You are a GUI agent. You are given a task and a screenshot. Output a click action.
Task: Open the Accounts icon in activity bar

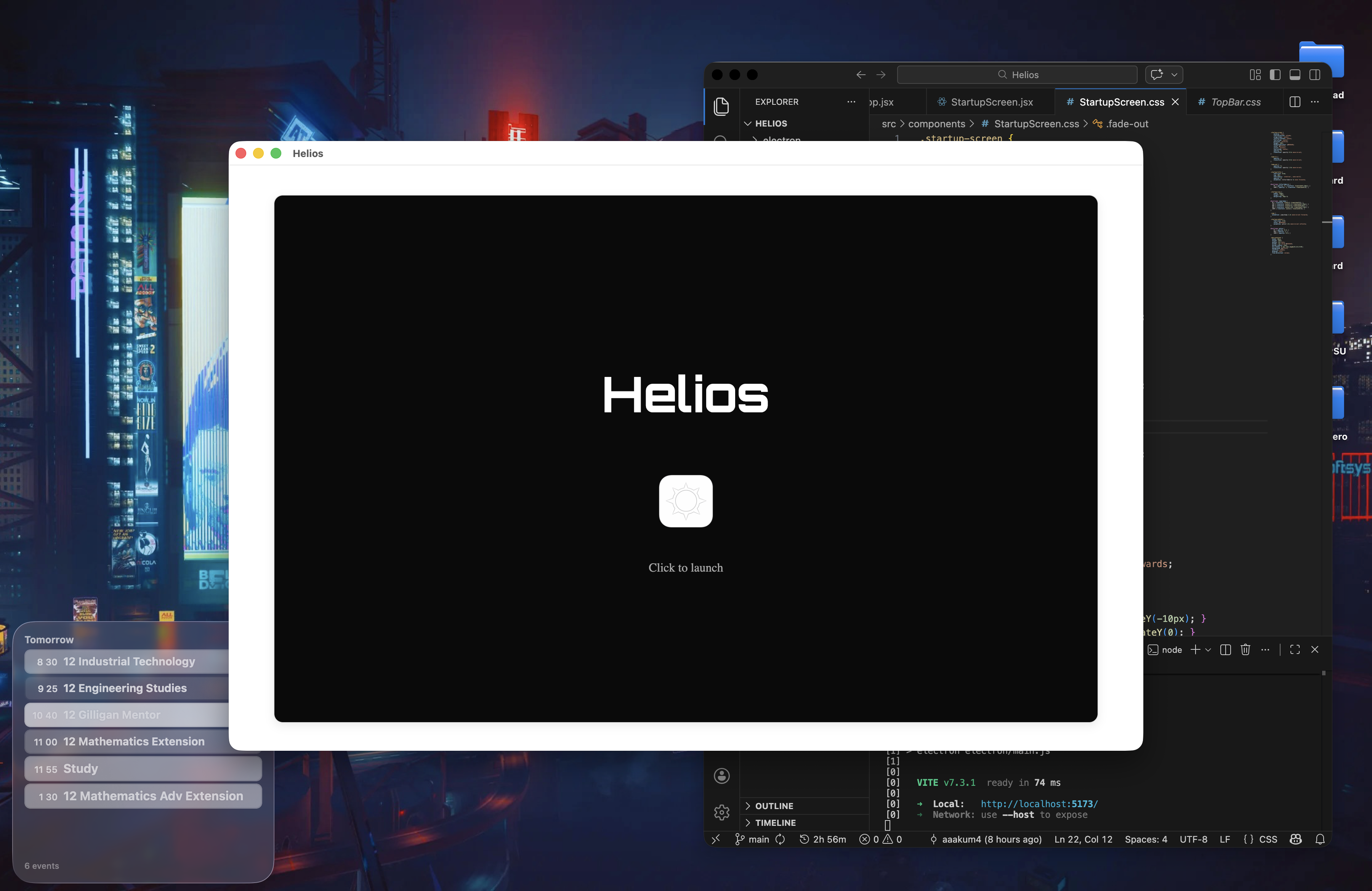tap(721, 776)
